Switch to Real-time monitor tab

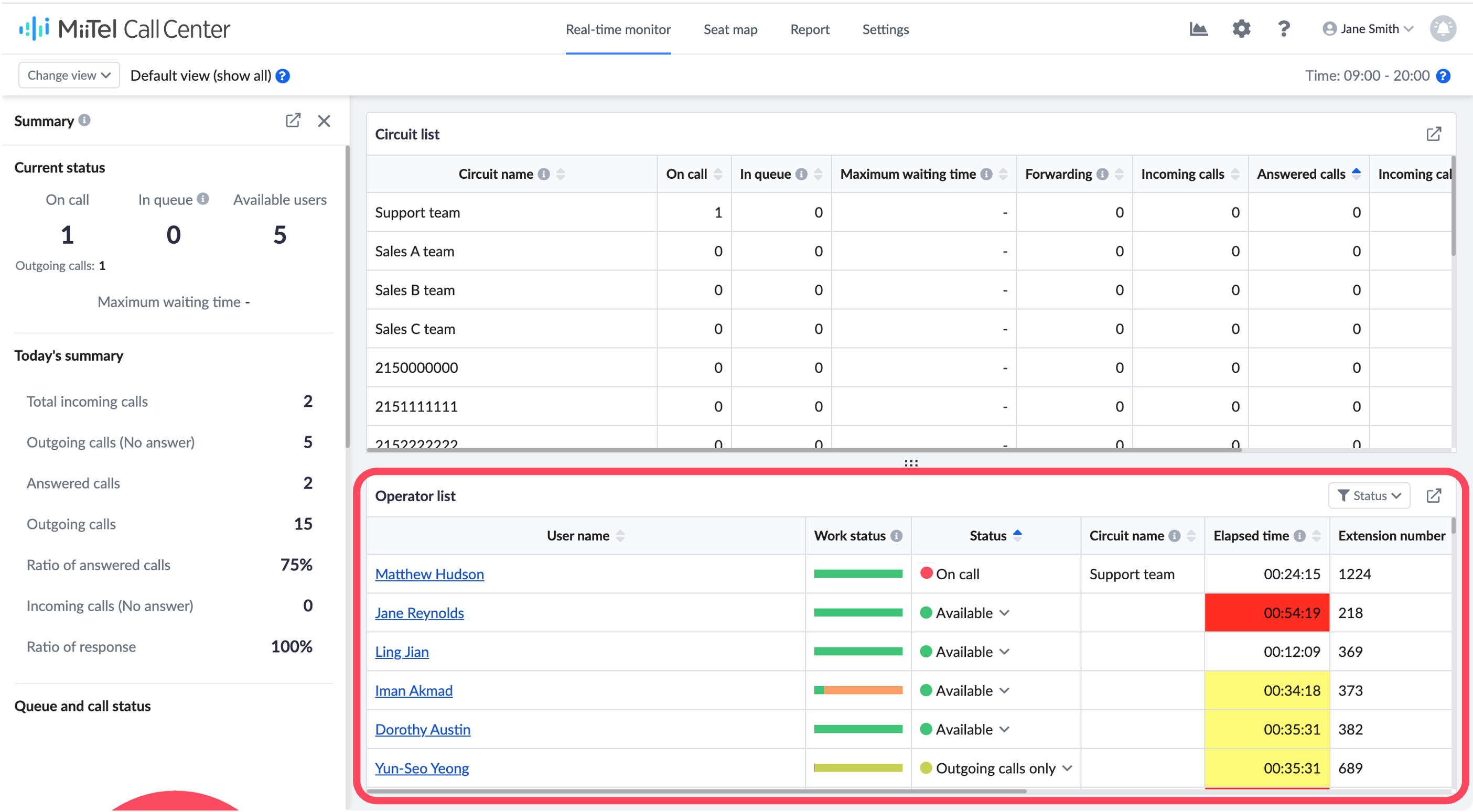[x=618, y=29]
